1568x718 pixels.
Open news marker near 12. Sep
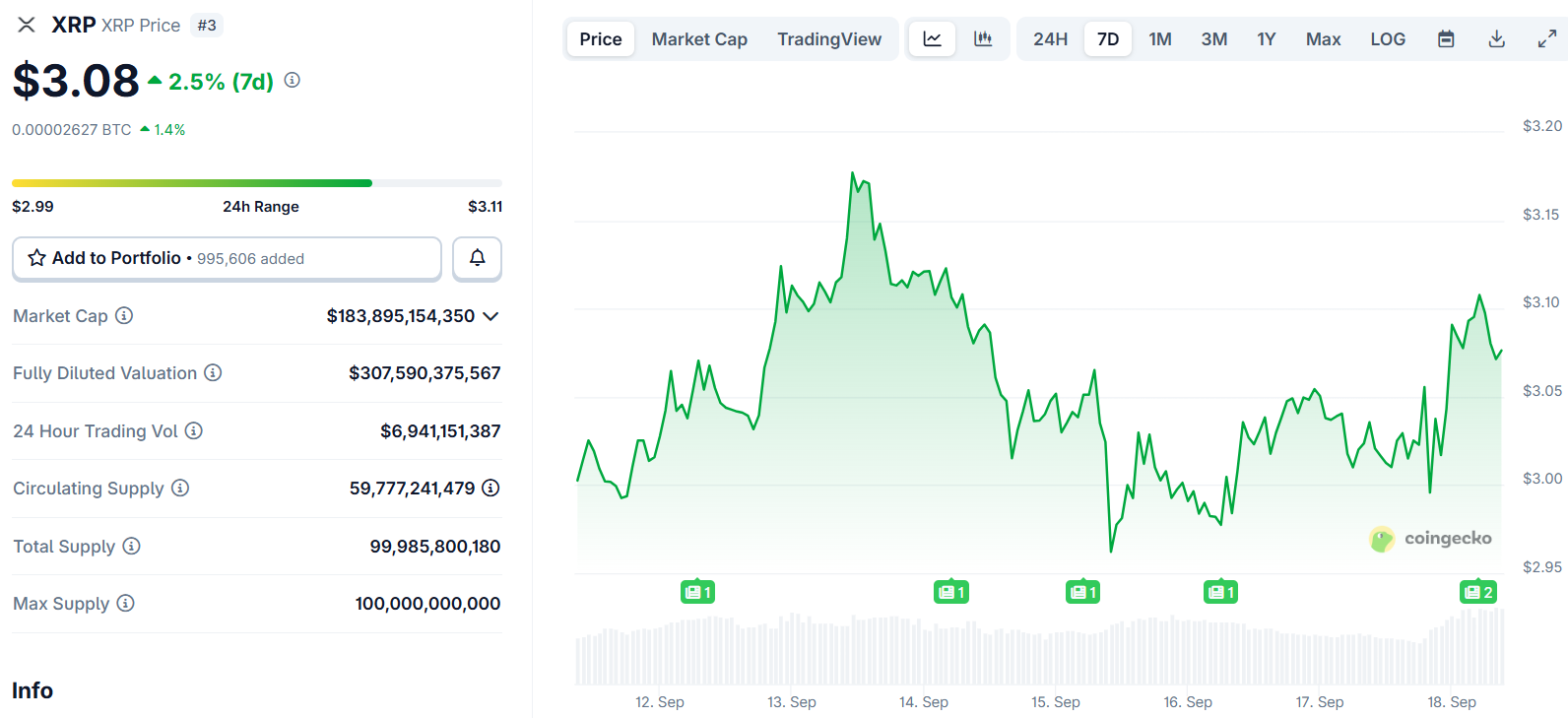698,592
